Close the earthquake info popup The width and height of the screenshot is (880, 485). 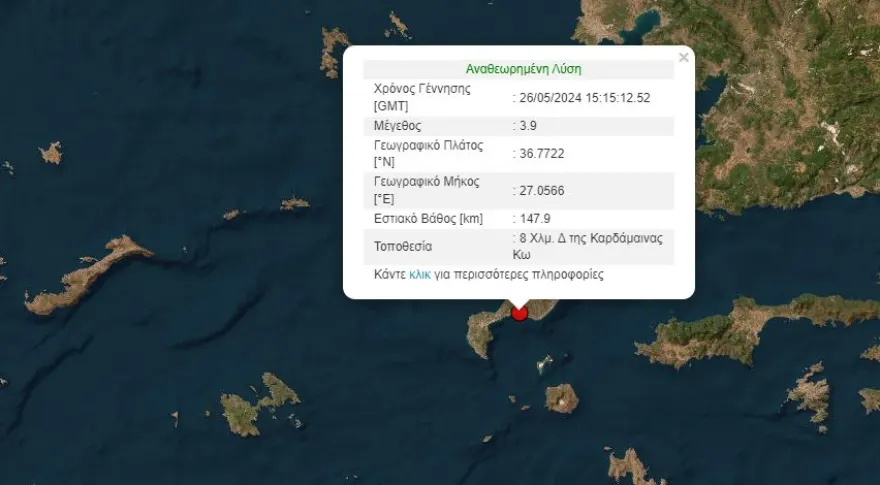[x=683, y=58]
